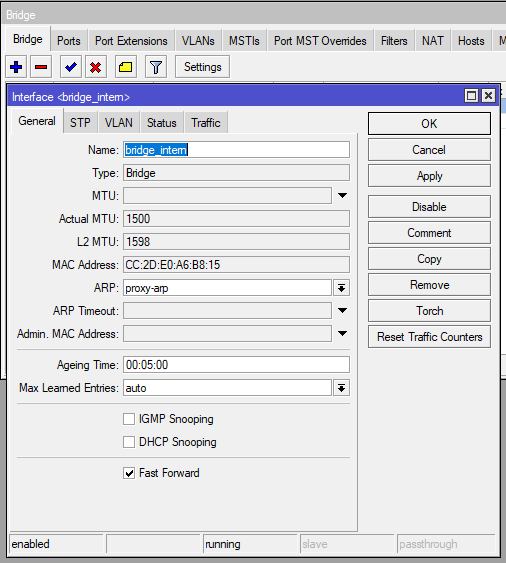Expand the ARP Timeout field arrow
506x563 pixels.
342,311
